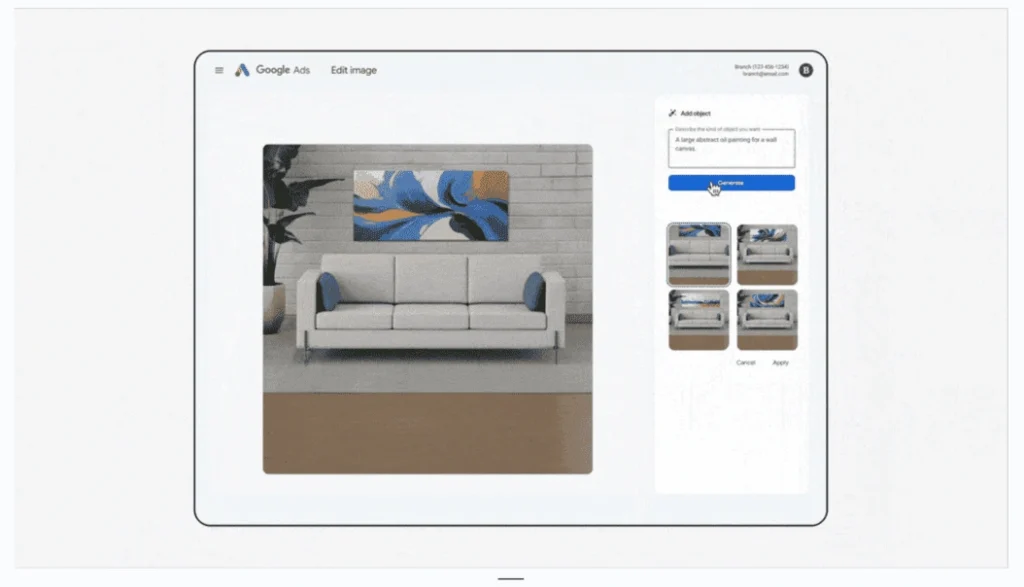
Task: Open the account avatar labeled B
Action: (806, 70)
